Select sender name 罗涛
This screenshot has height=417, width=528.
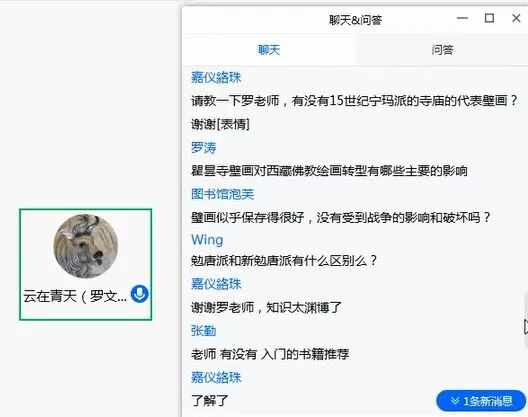pos(203,148)
